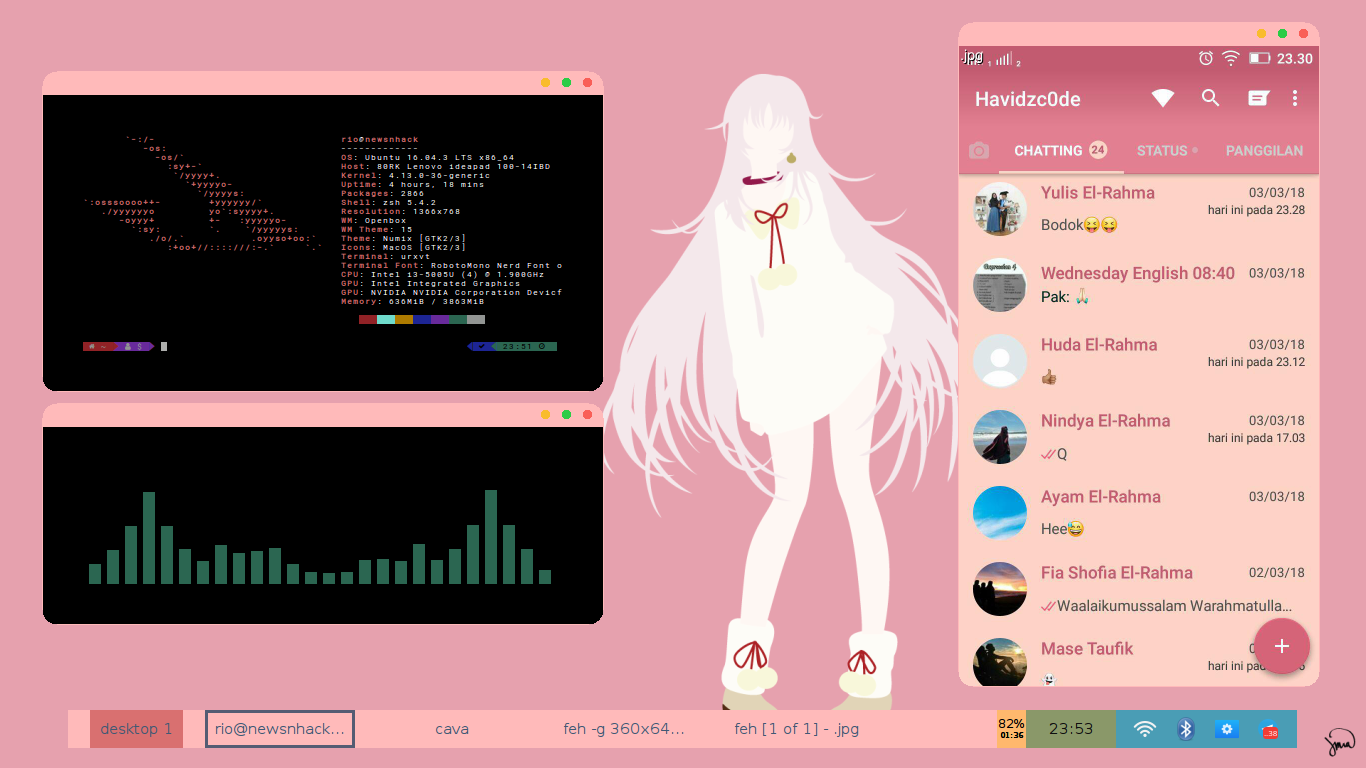The width and height of the screenshot is (1366, 768).
Task: Click the tallest right bar in cava visualizer
Action: pos(491,537)
